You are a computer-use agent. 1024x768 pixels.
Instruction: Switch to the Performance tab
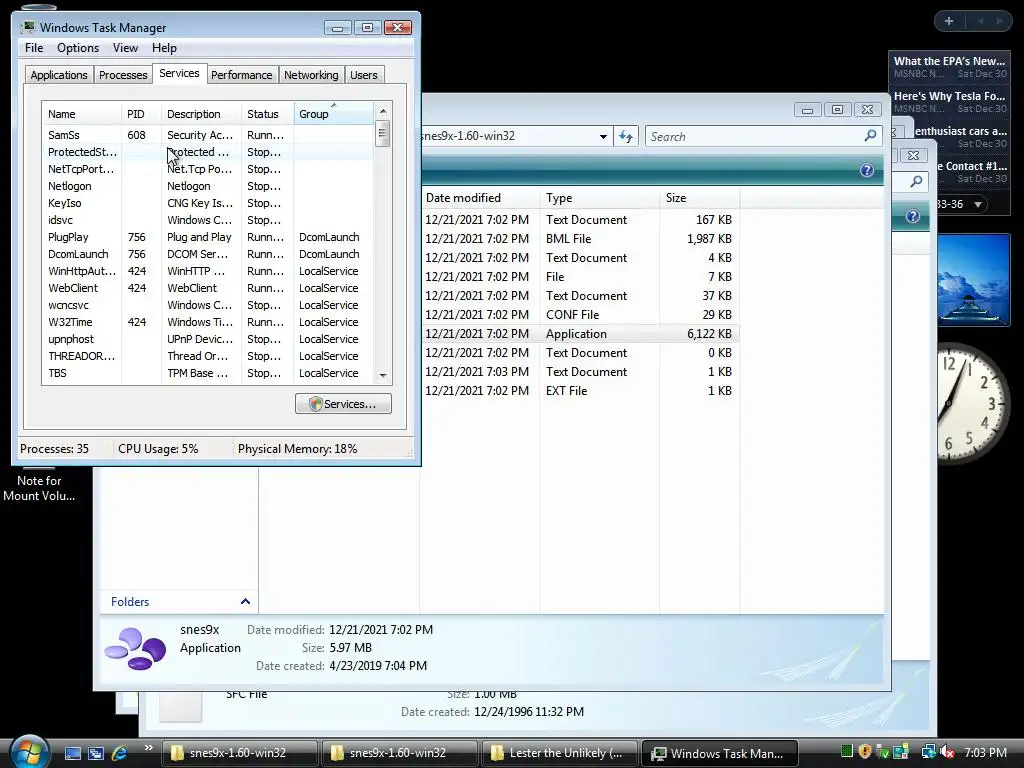pyautogui.click(x=242, y=74)
